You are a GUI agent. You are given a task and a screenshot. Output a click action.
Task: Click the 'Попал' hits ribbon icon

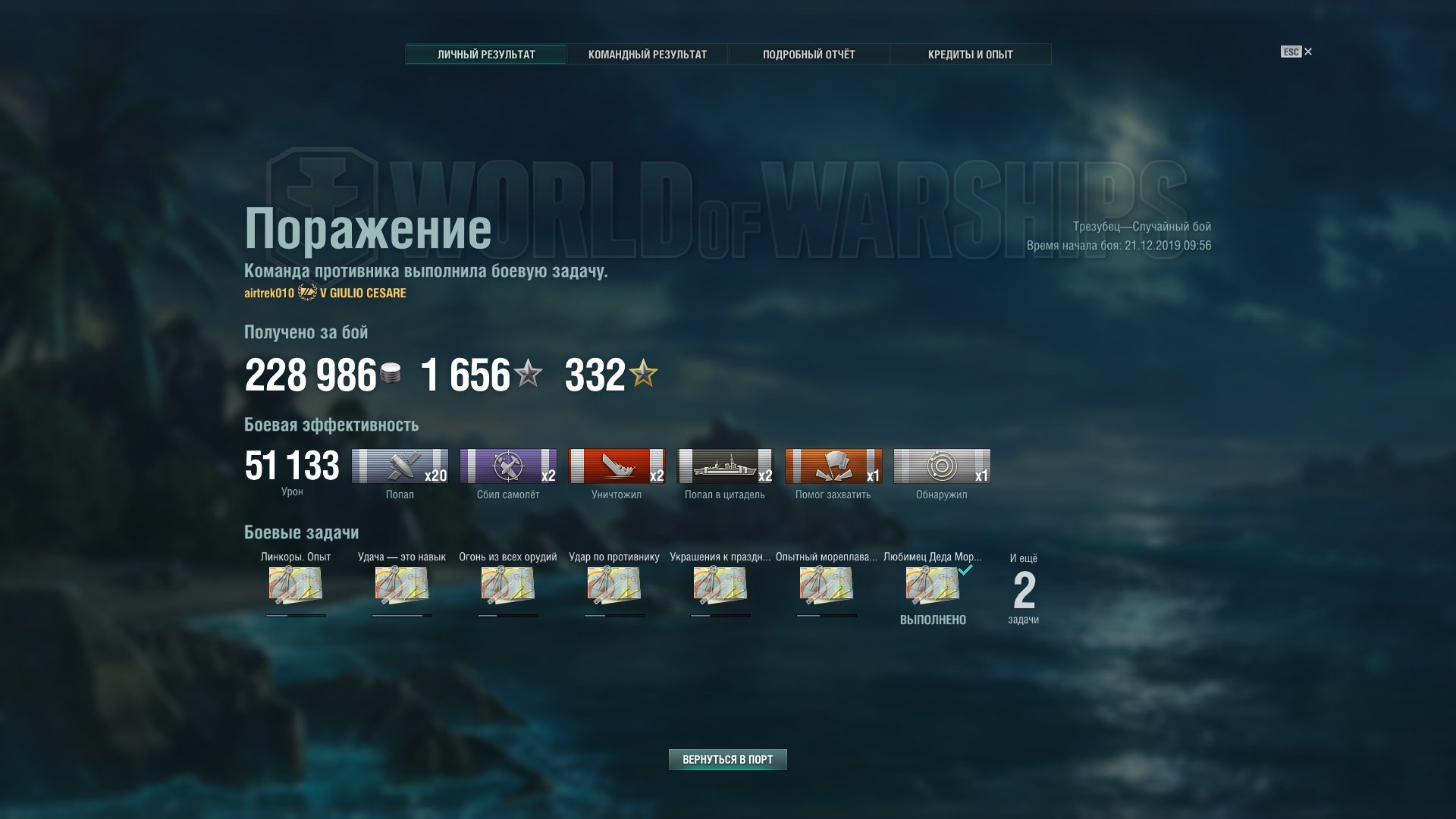pyautogui.click(x=400, y=466)
